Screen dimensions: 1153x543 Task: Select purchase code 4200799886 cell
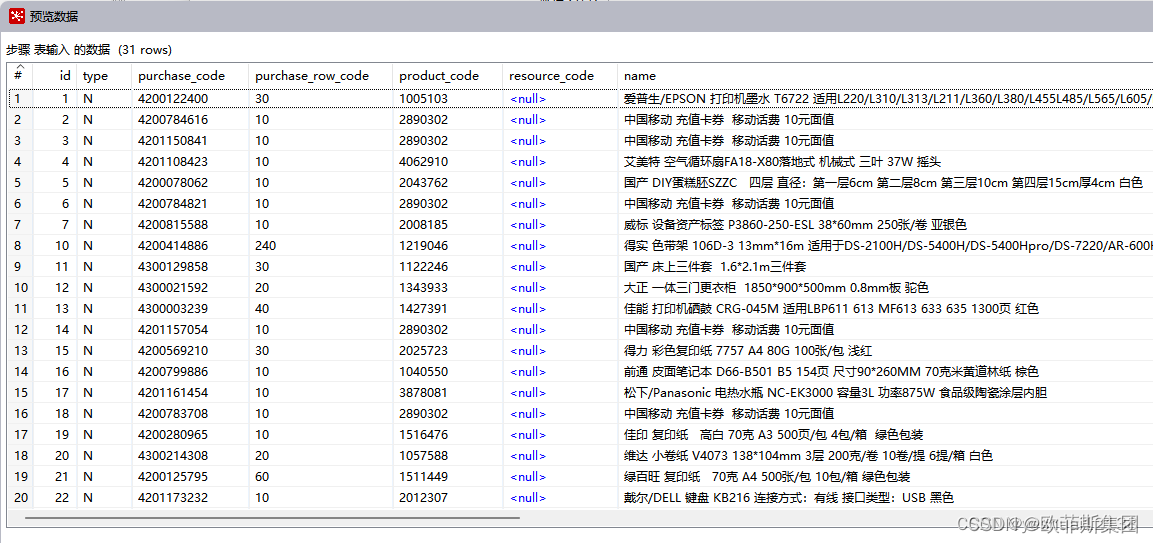tap(190, 372)
